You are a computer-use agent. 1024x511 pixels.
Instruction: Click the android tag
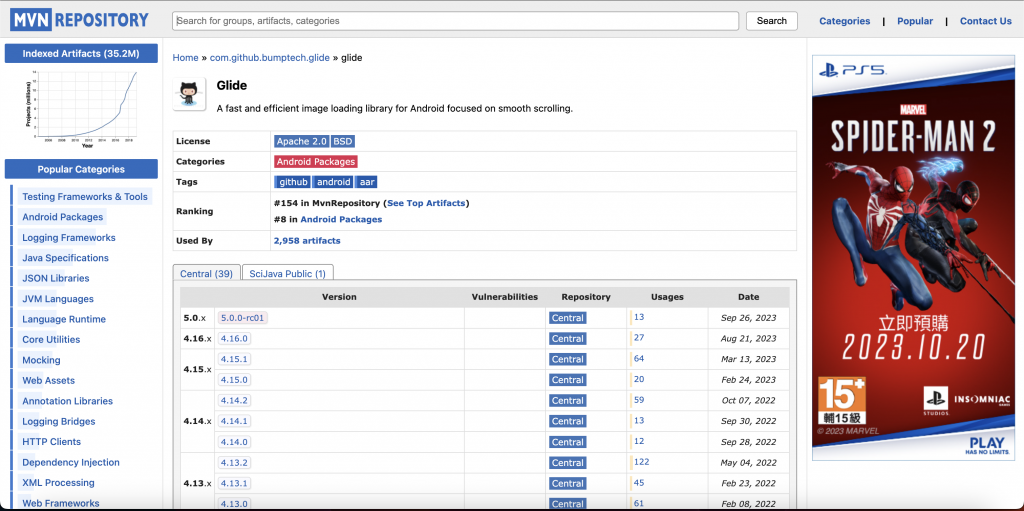click(334, 182)
